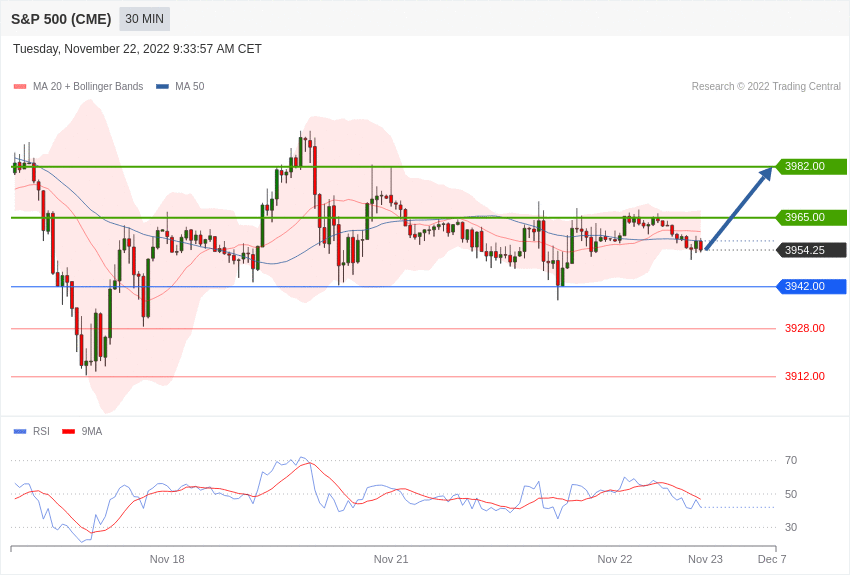The height and width of the screenshot is (576, 850).
Task: Select Nov 21 on the time axis
Action: pyautogui.click(x=391, y=559)
